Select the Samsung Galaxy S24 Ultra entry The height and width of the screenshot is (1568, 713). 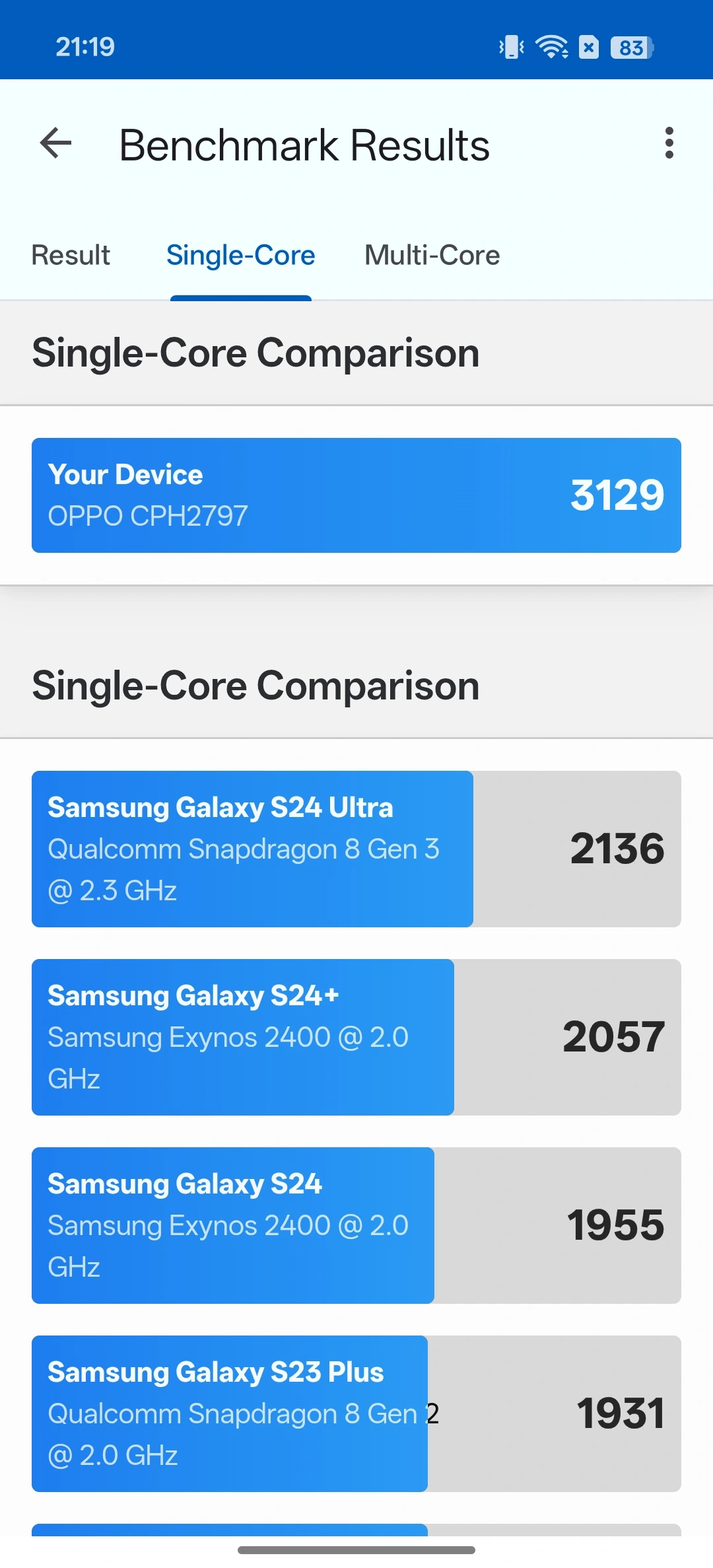tap(252, 849)
